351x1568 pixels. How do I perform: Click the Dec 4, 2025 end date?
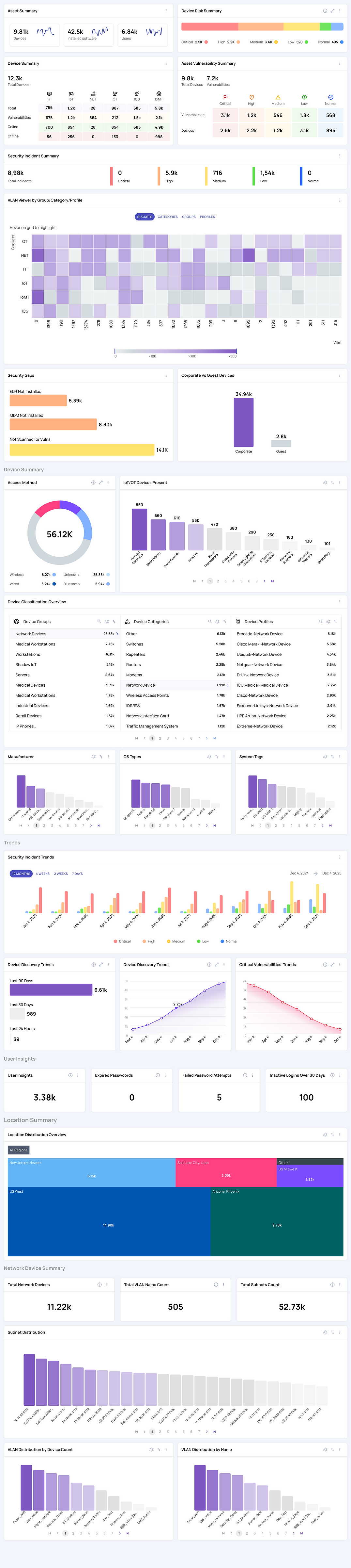pos(331,874)
